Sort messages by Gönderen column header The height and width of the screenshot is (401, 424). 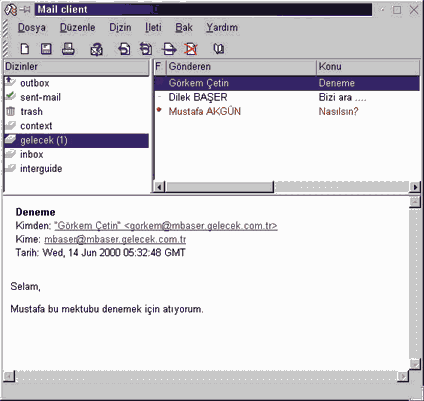(x=241, y=67)
